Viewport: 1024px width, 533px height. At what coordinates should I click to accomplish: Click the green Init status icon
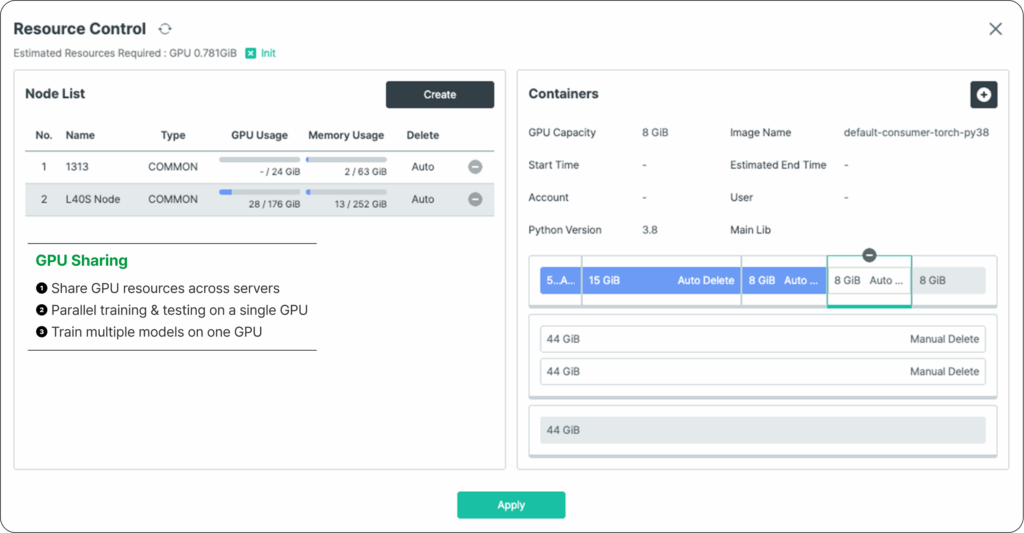[x=251, y=53]
